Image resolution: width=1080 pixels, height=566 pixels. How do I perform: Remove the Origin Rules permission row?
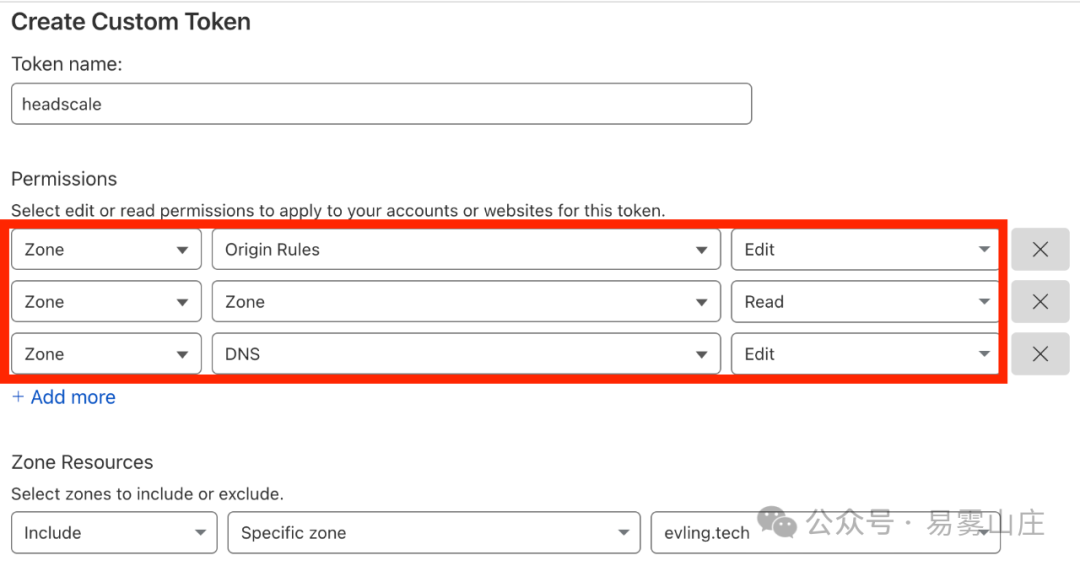point(1040,249)
